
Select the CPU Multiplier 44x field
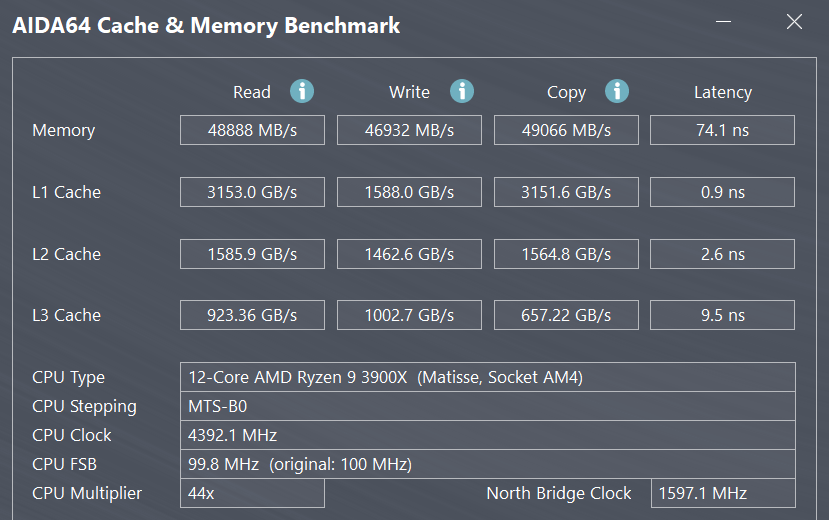[252, 493]
